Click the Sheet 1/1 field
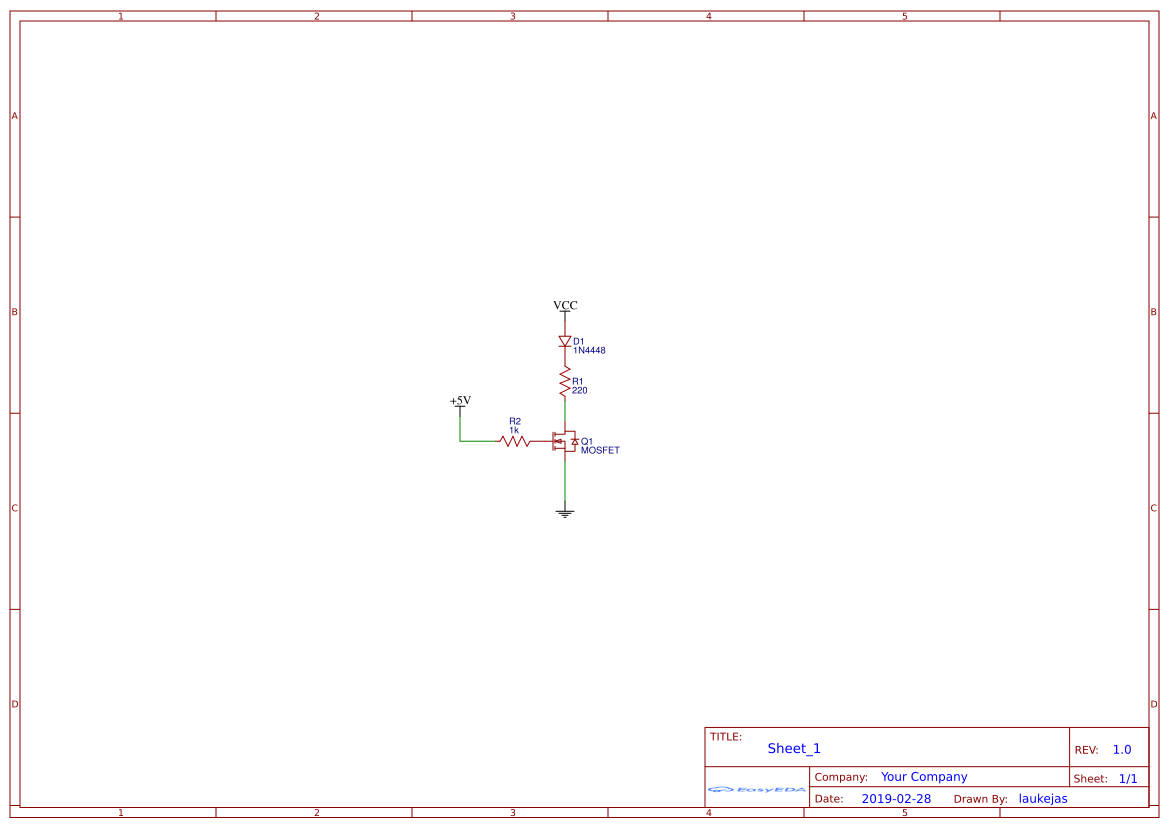The height and width of the screenshot is (828, 1169). point(1112,778)
